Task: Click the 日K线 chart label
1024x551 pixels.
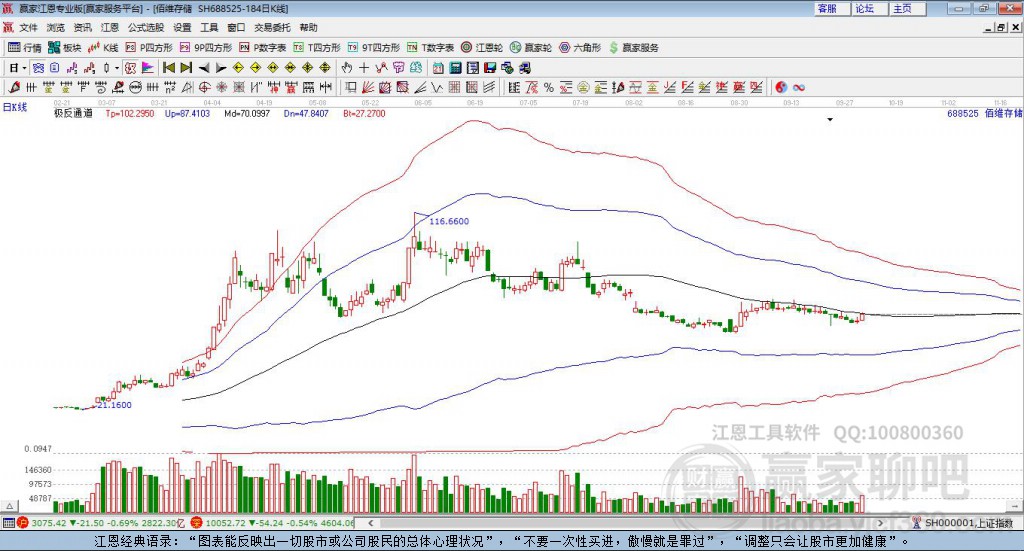Action: coord(15,107)
